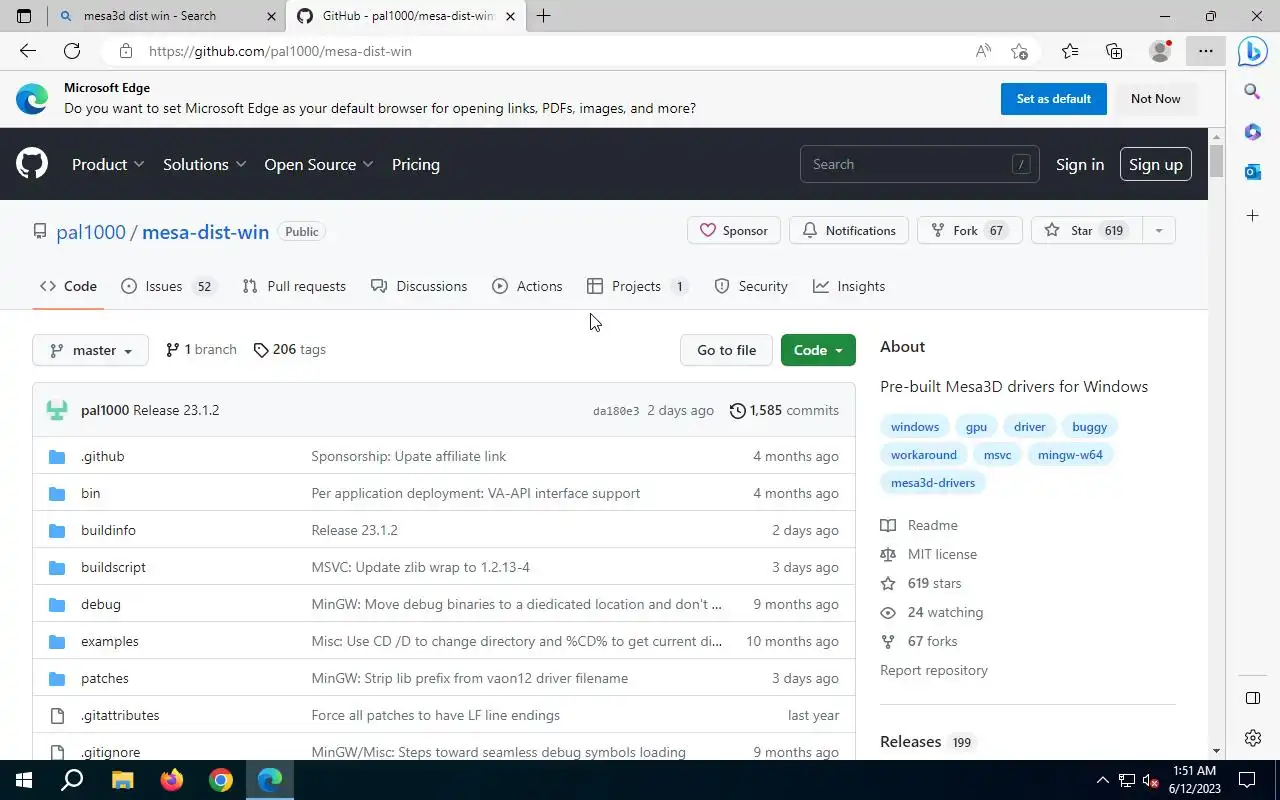
Task: Click Set as default button
Action: pos(1054,99)
